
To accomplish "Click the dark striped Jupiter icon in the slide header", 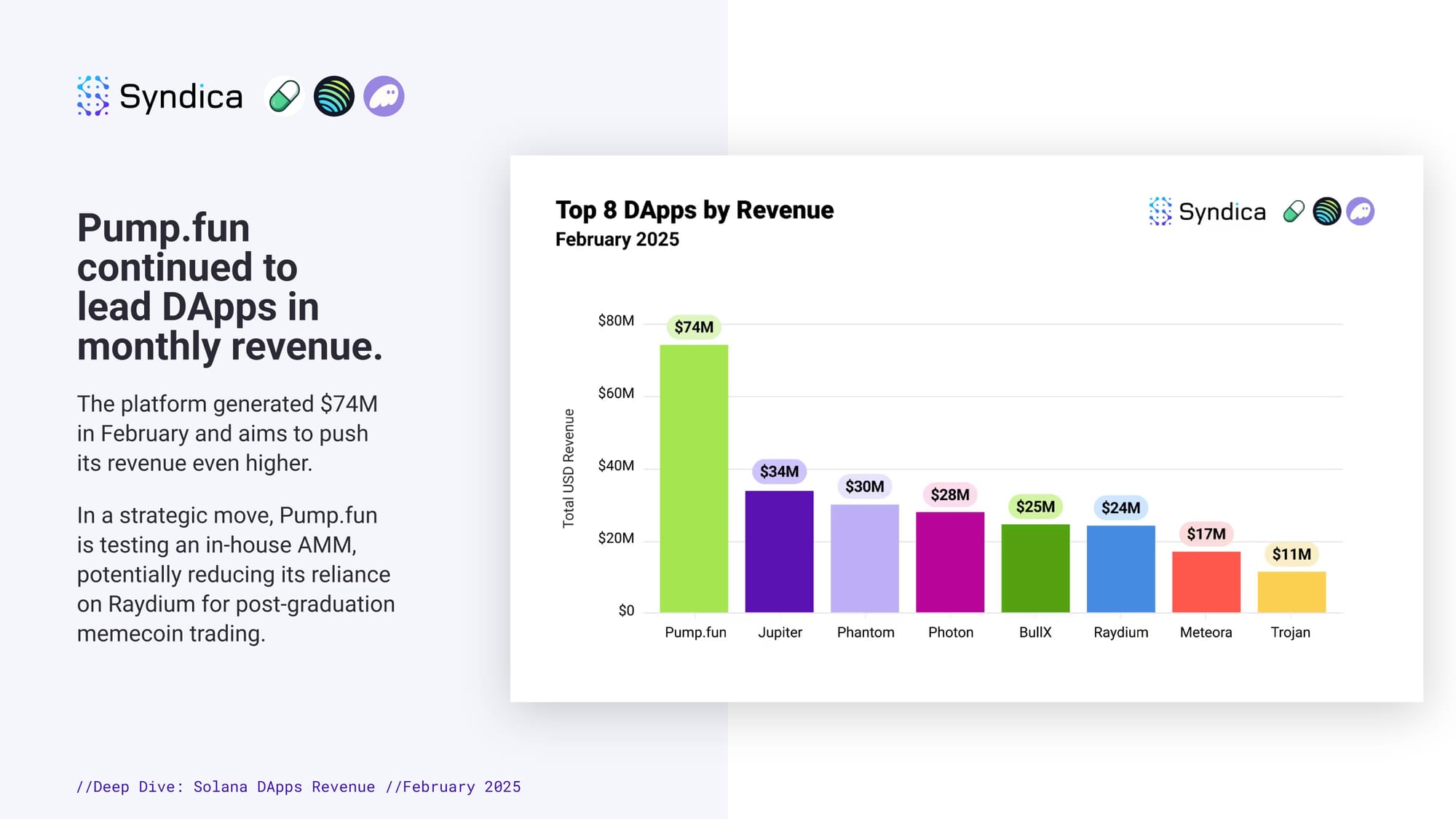I will 334,96.
